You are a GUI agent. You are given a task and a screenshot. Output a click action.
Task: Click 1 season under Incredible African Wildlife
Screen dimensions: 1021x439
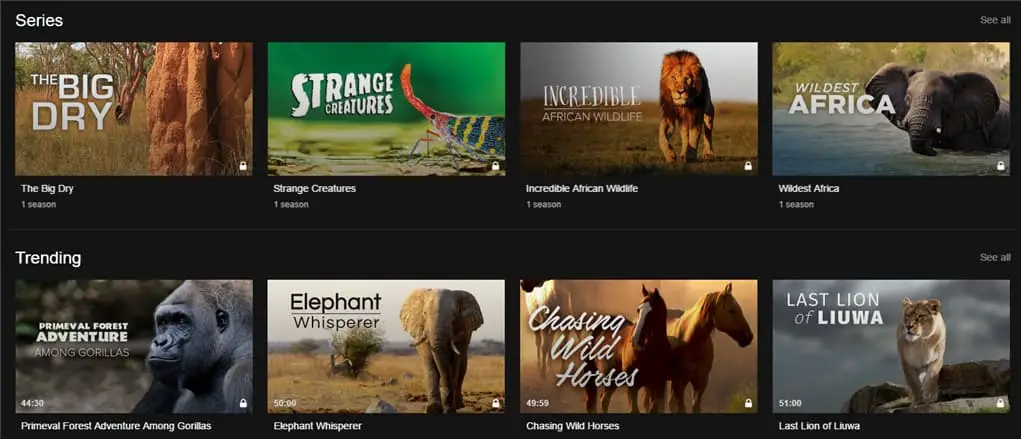pyautogui.click(x=544, y=205)
